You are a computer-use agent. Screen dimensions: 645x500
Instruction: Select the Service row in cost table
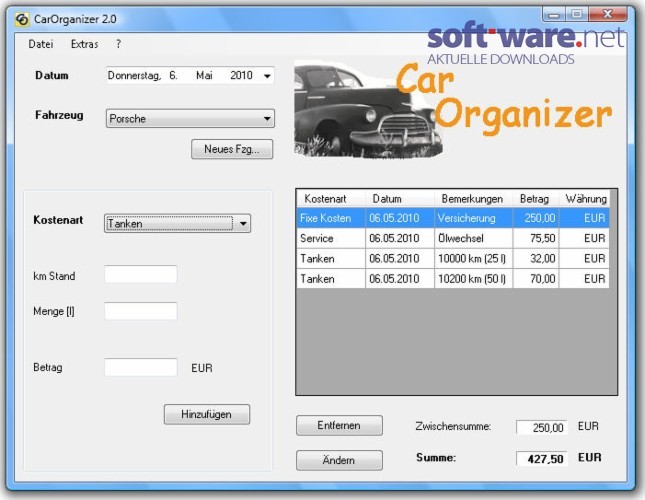pyautogui.click(x=453, y=238)
